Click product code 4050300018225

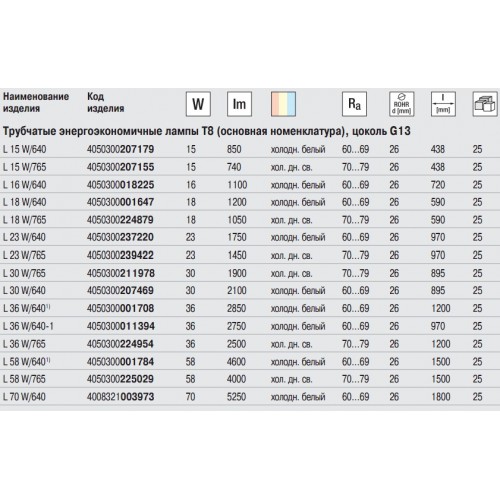click(121, 185)
